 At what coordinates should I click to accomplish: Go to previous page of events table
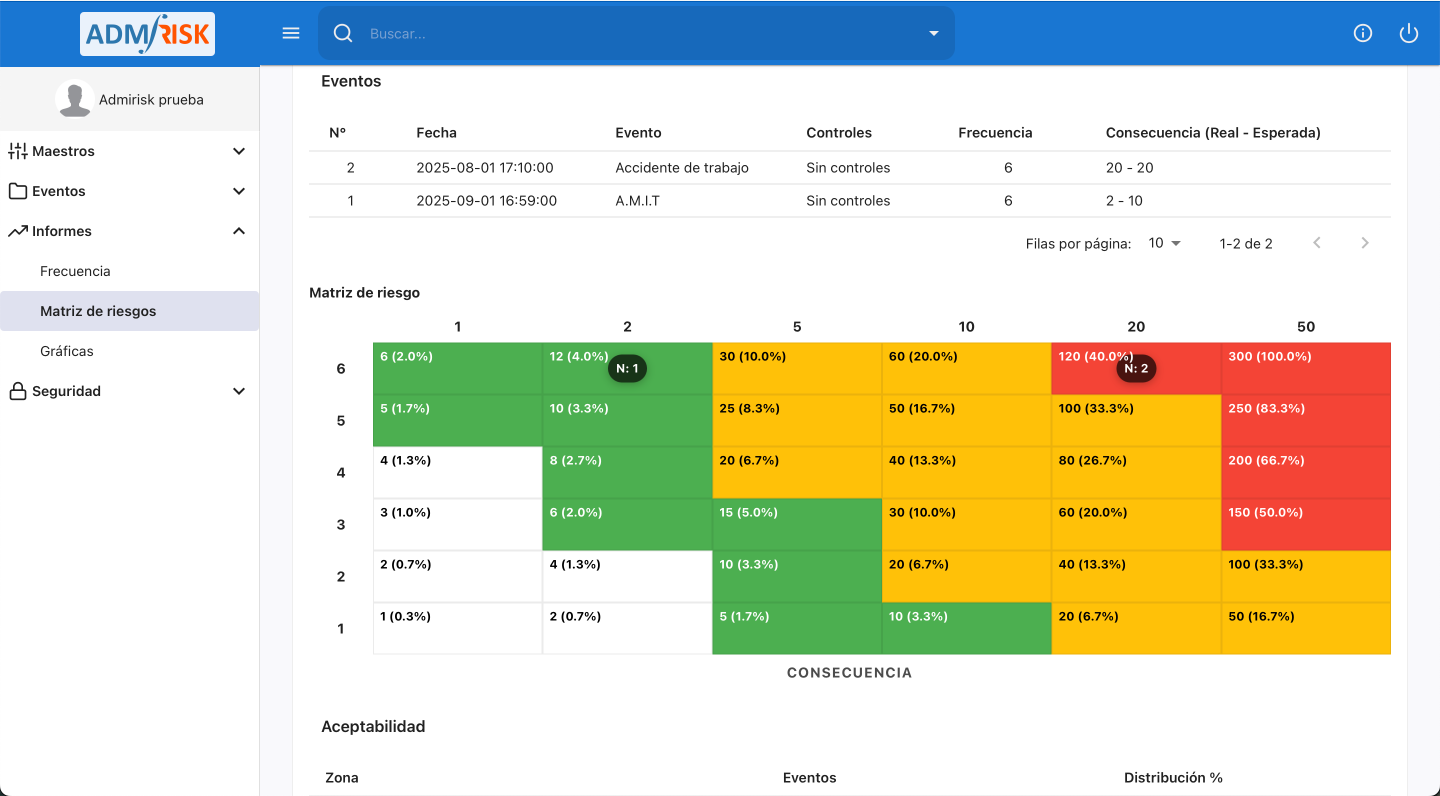(x=1316, y=243)
